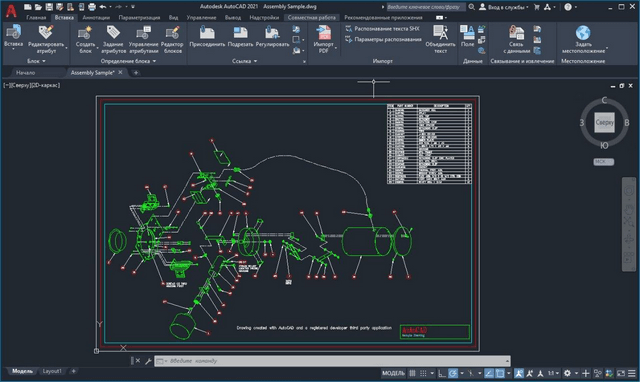Click the Вставка block insert icon

coord(13,32)
